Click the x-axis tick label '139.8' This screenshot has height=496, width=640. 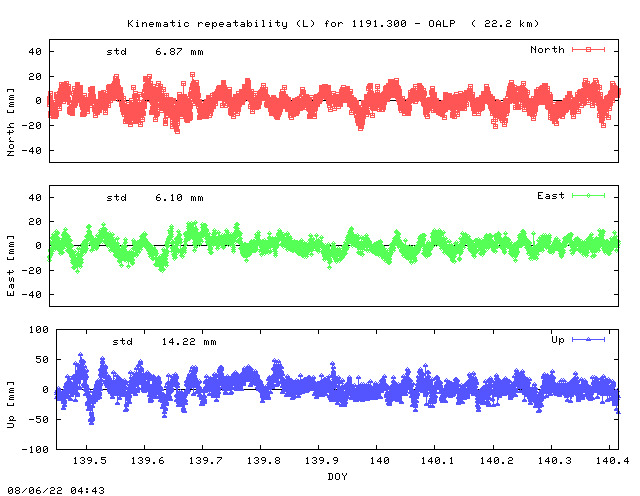coord(264,461)
